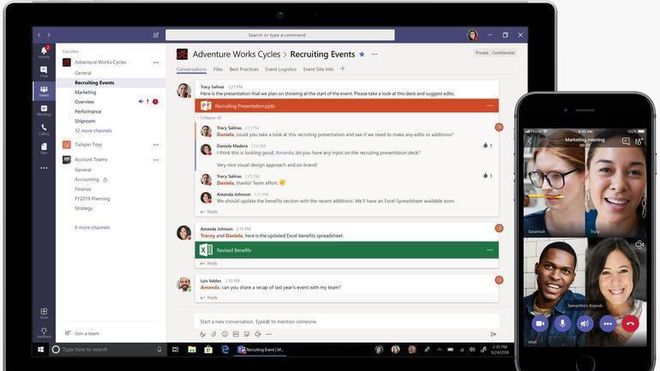The width and height of the screenshot is (660, 371).
Task: Send the message with the send arrow
Action: (493, 334)
